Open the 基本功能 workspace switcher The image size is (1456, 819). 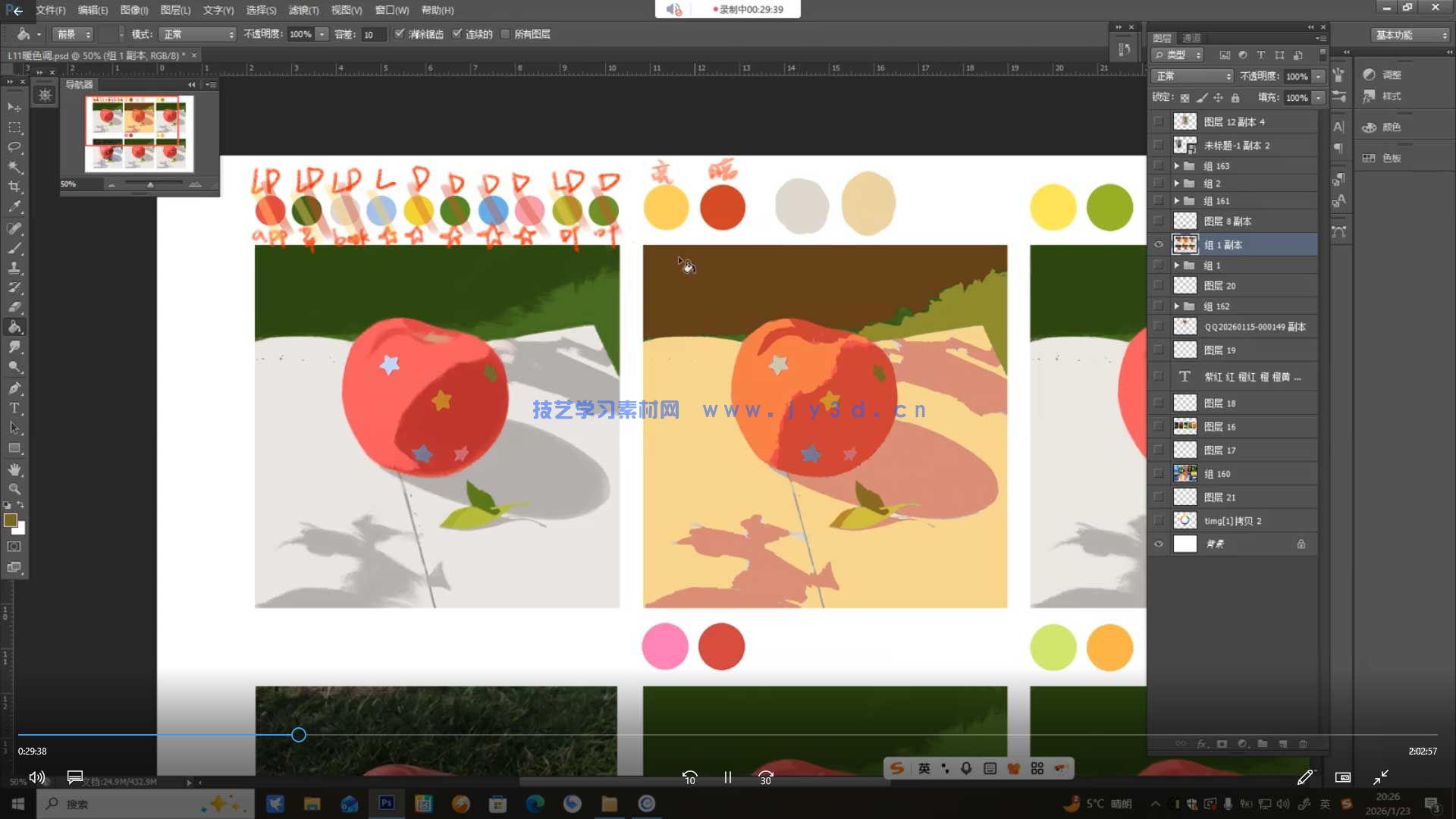(1410, 35)
